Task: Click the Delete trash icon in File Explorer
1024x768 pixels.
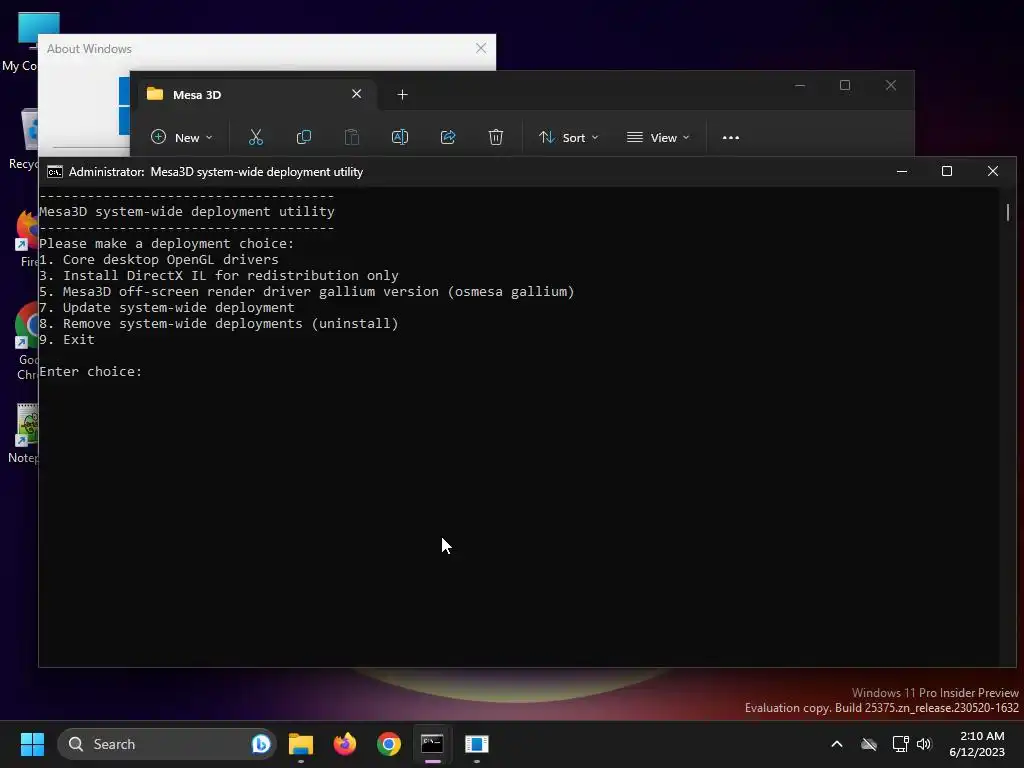Action: pos(496,137)
